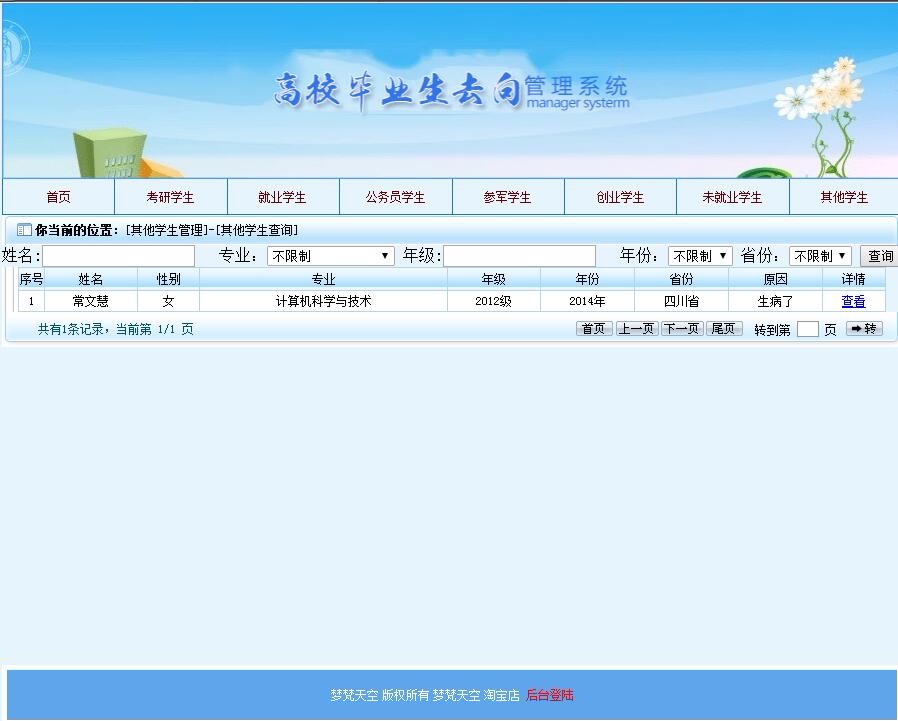Click the 姓名 name input field
The width and height of the screenshot is (898, 721).
[118, 255]
